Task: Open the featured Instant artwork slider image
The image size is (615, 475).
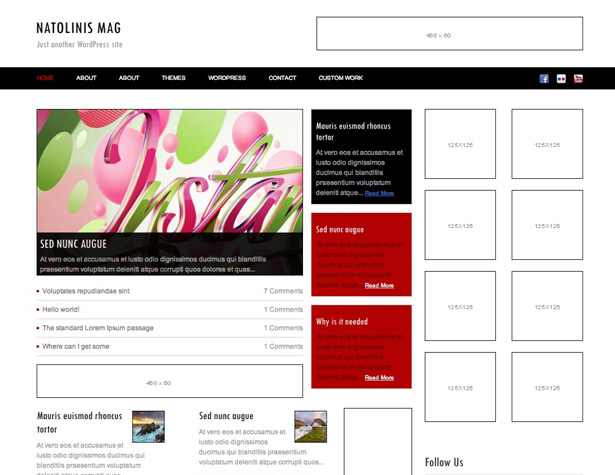Action: pyautogui.click(x=169, y=171)
